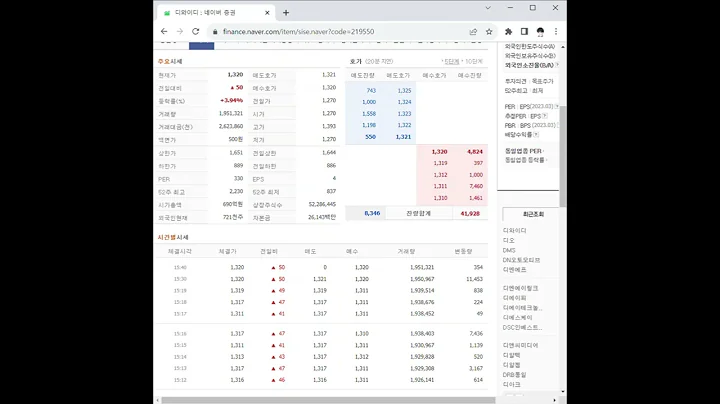Screen dimensions: 720x404
Task: Click the share page icon in address bar
Action: [473, 32]
